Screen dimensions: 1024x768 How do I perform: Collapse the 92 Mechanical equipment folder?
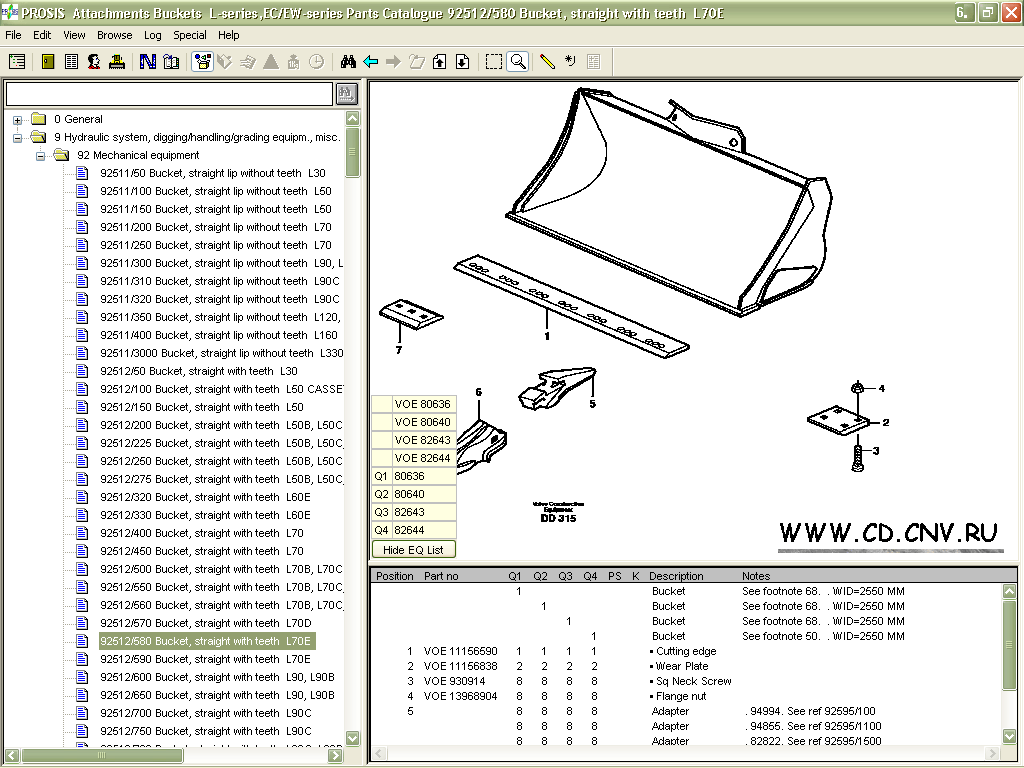pyautogui.click(x=40, y=156)
